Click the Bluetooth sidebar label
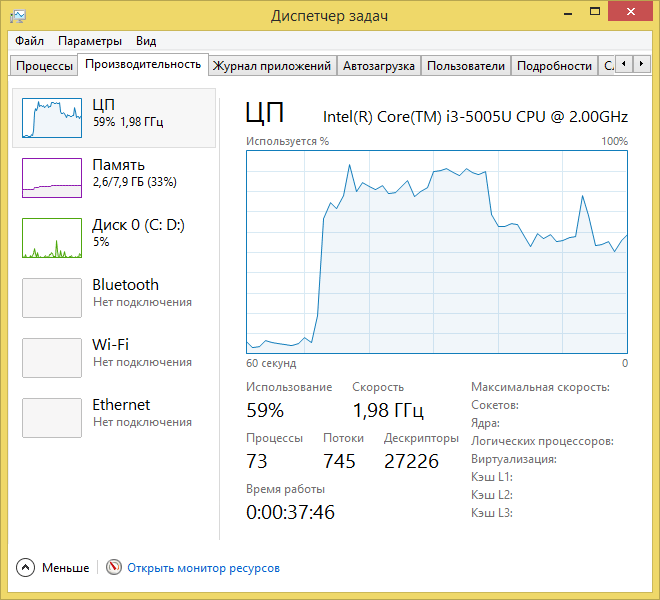 [x=125, y=285]
